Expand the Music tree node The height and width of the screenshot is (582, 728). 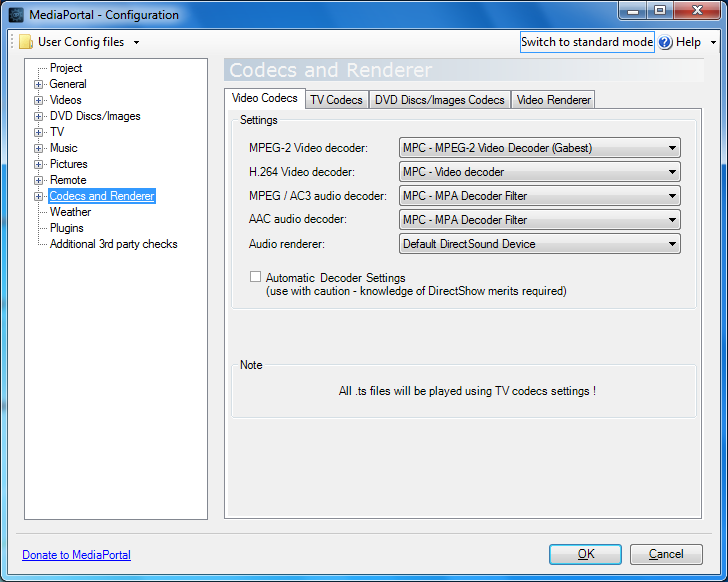pos(39,148)
